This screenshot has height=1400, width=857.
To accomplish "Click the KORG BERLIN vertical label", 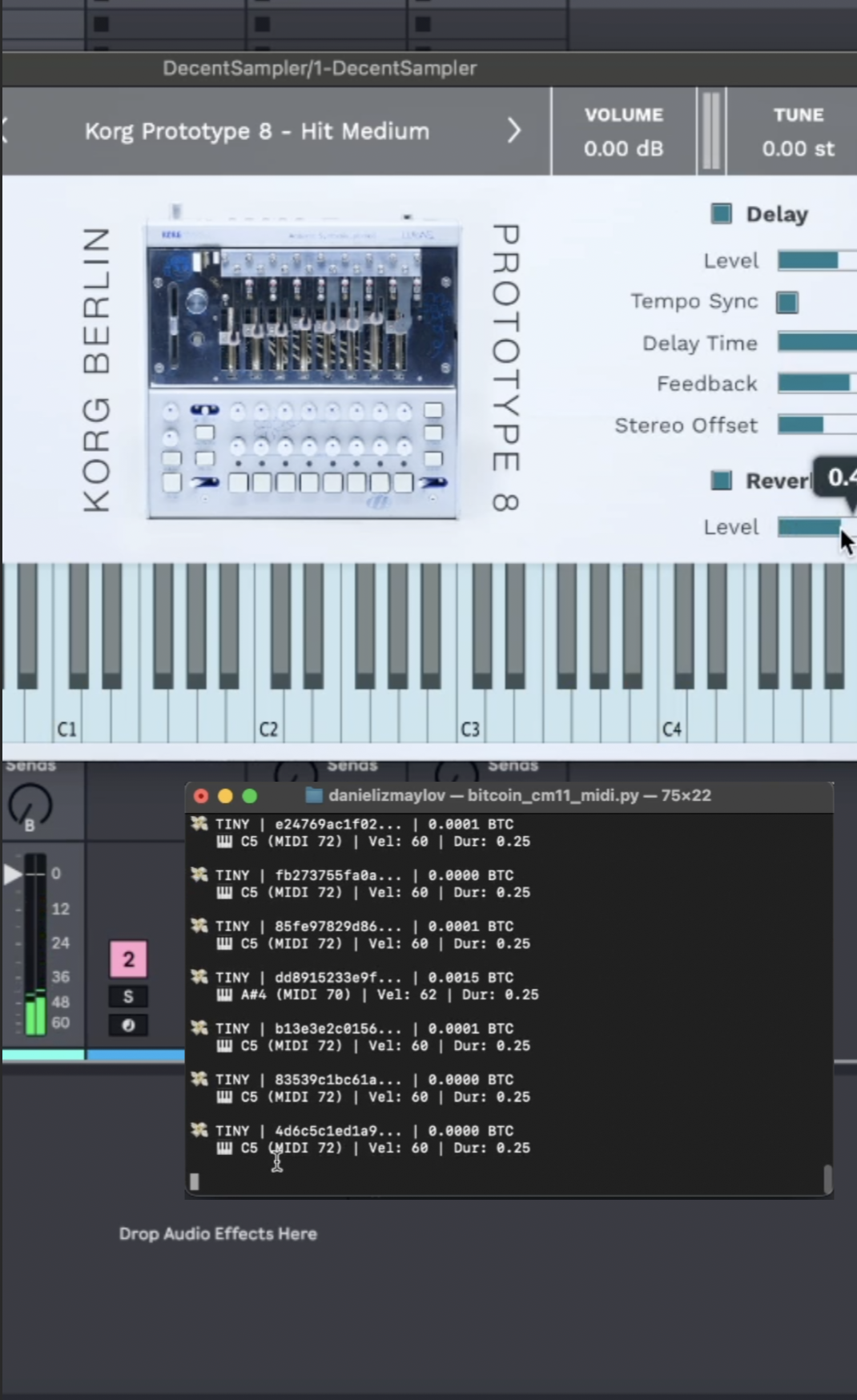I will tap(96, 370).
